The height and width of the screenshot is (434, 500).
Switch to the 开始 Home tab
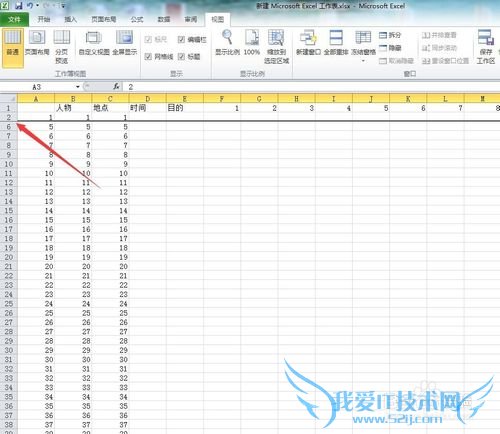pyautogui.click(x=44, y=19)
